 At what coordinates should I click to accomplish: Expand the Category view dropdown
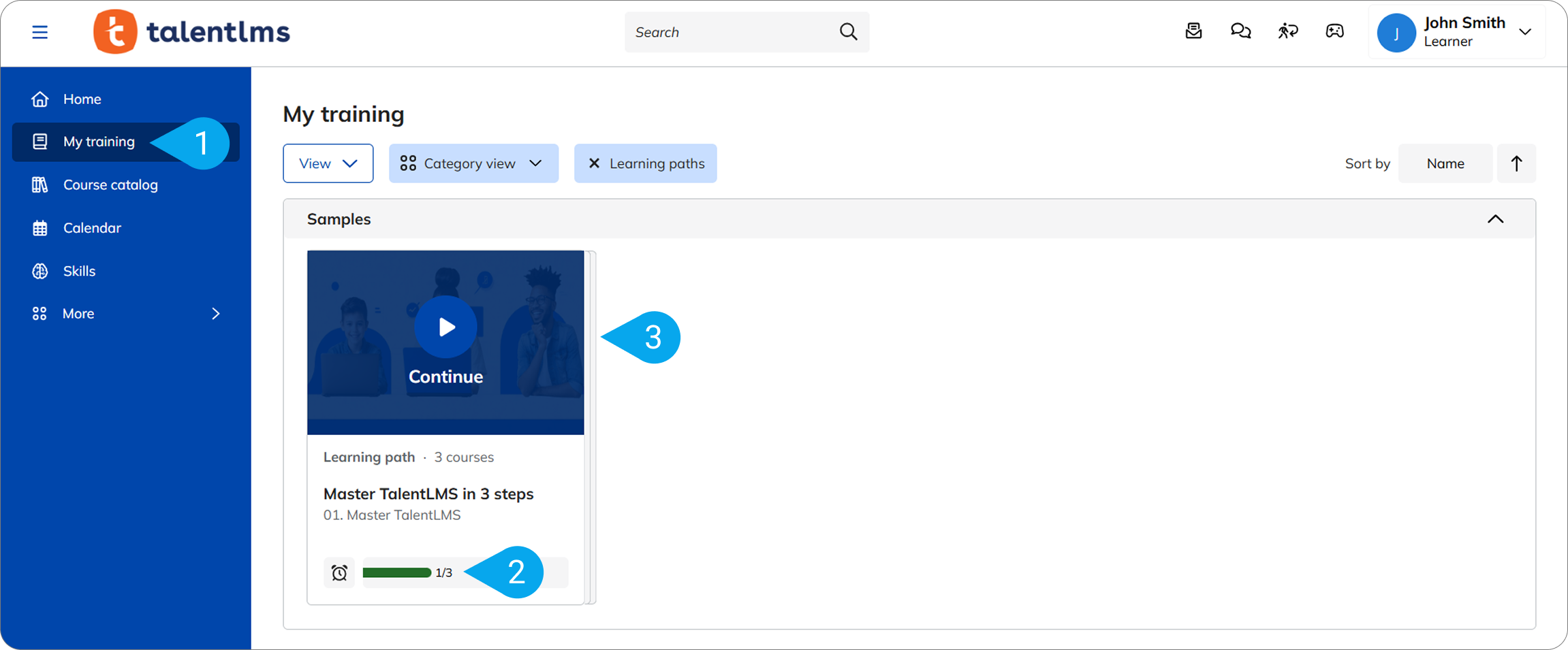[x=473, y=163]
